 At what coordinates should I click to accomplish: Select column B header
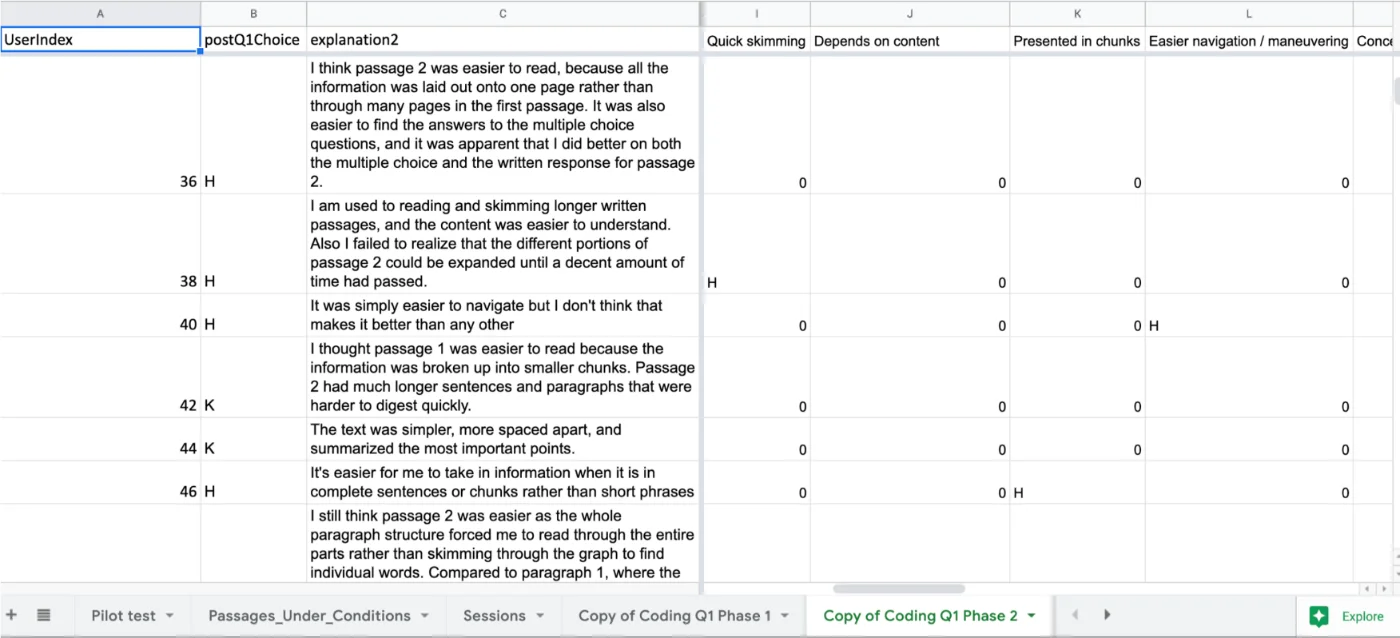tap(253, 14)
